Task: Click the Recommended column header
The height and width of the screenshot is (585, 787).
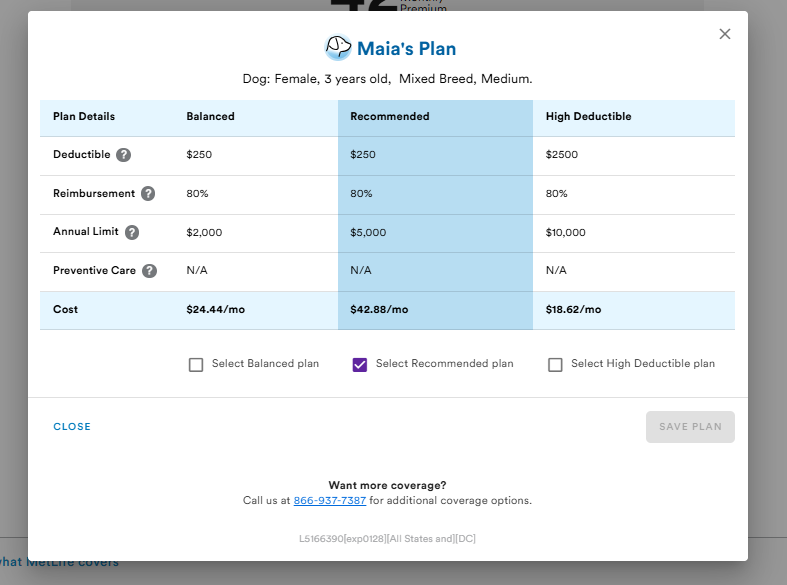Action: click(x=389, y=117)
